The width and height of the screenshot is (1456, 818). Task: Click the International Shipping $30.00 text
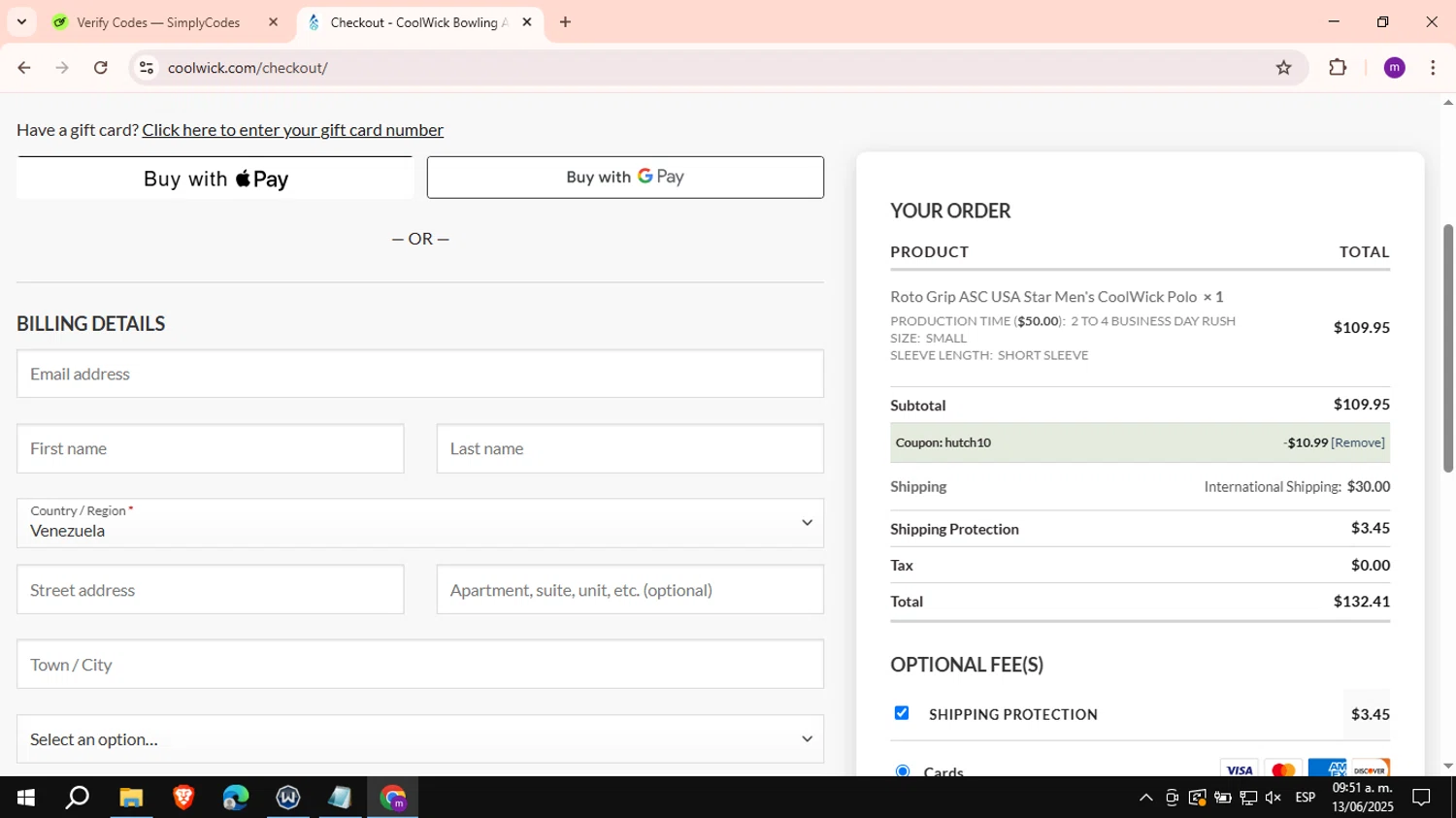(x=1297, y=487)
